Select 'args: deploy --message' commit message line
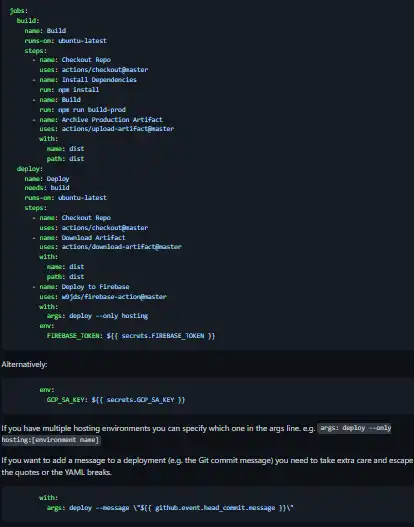 (170, 508)
